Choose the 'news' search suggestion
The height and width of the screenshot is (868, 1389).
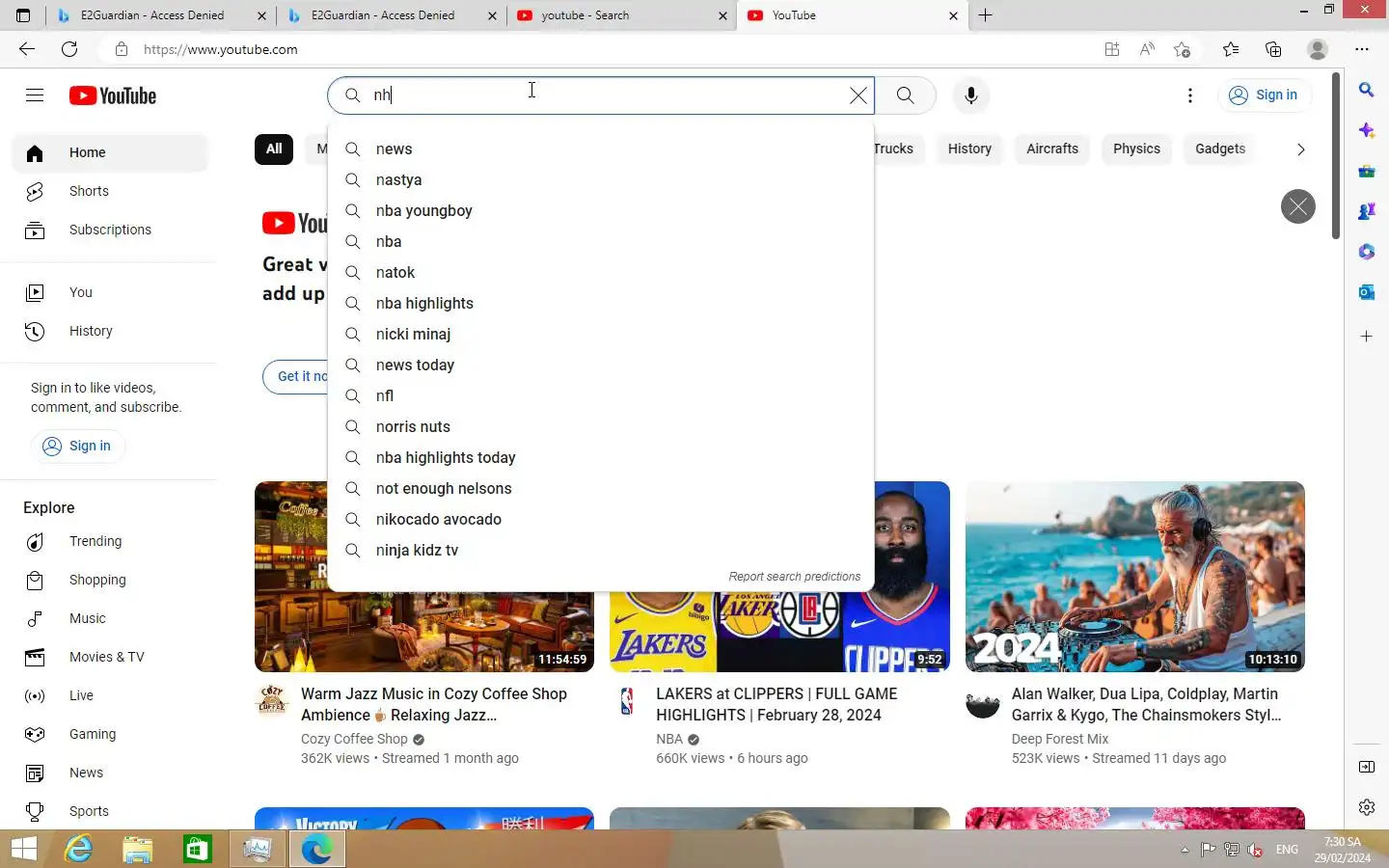[x=601, y=149]
